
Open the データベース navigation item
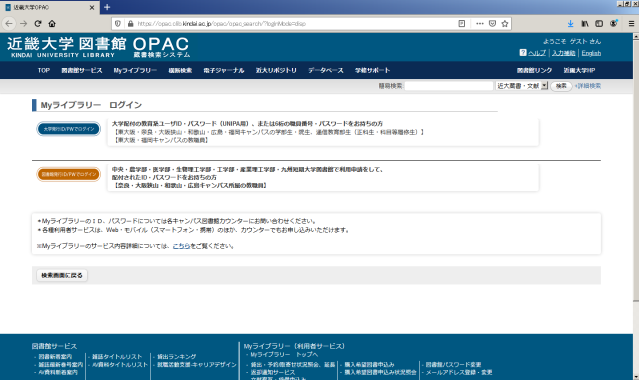pos(326,71)
